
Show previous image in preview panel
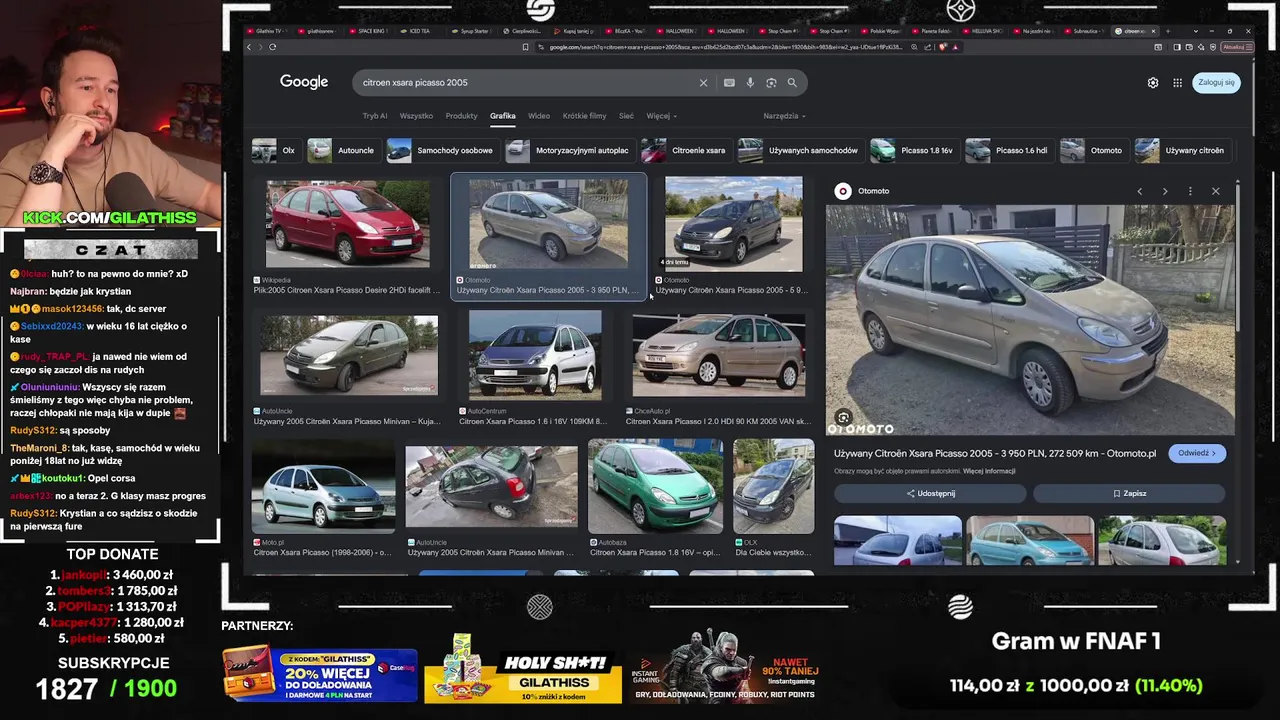pos(1139,191)
